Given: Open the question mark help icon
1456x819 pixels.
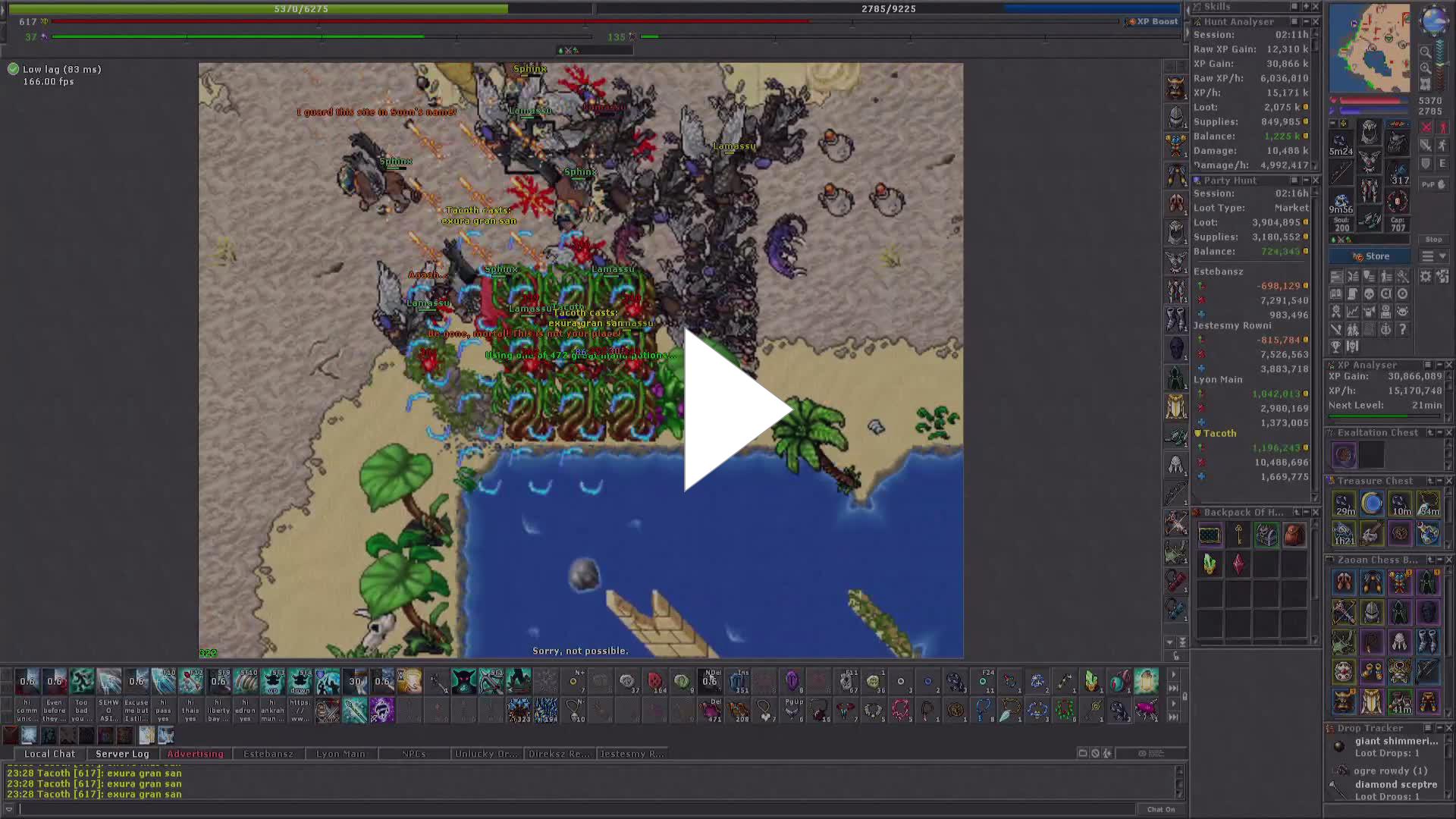Looking at the screenshot, I should pyautogui.click(x=1402, y=329).
